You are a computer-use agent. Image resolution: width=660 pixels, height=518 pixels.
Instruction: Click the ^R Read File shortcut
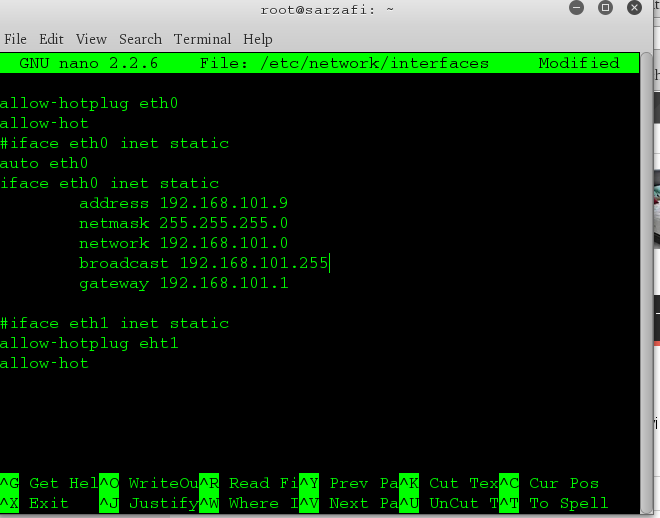coord(249,483)
